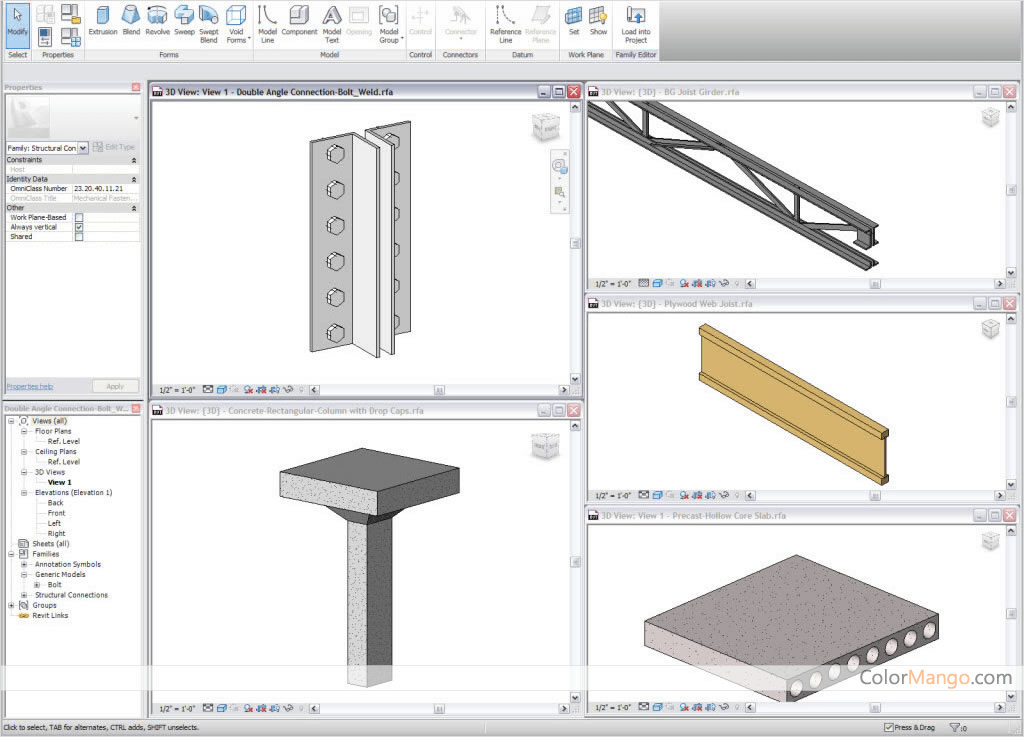Expand the Structural Connections tree node

pyautogui.click(x=25, y=595)
